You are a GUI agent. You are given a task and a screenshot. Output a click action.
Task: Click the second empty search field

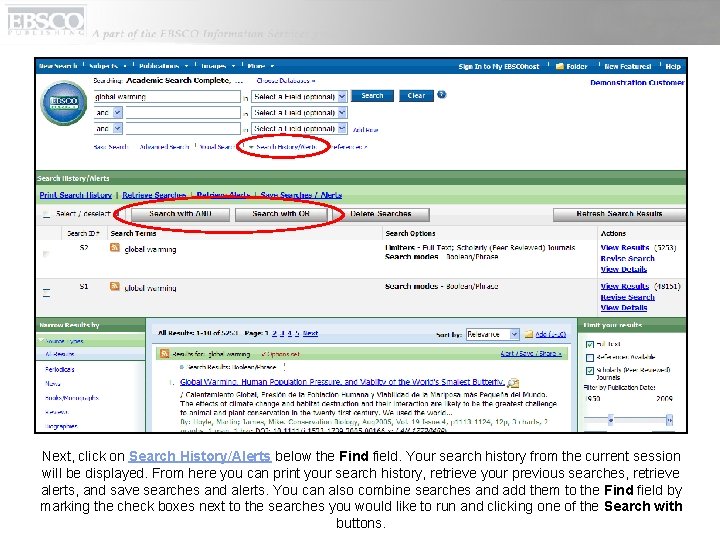click(183, 112)
